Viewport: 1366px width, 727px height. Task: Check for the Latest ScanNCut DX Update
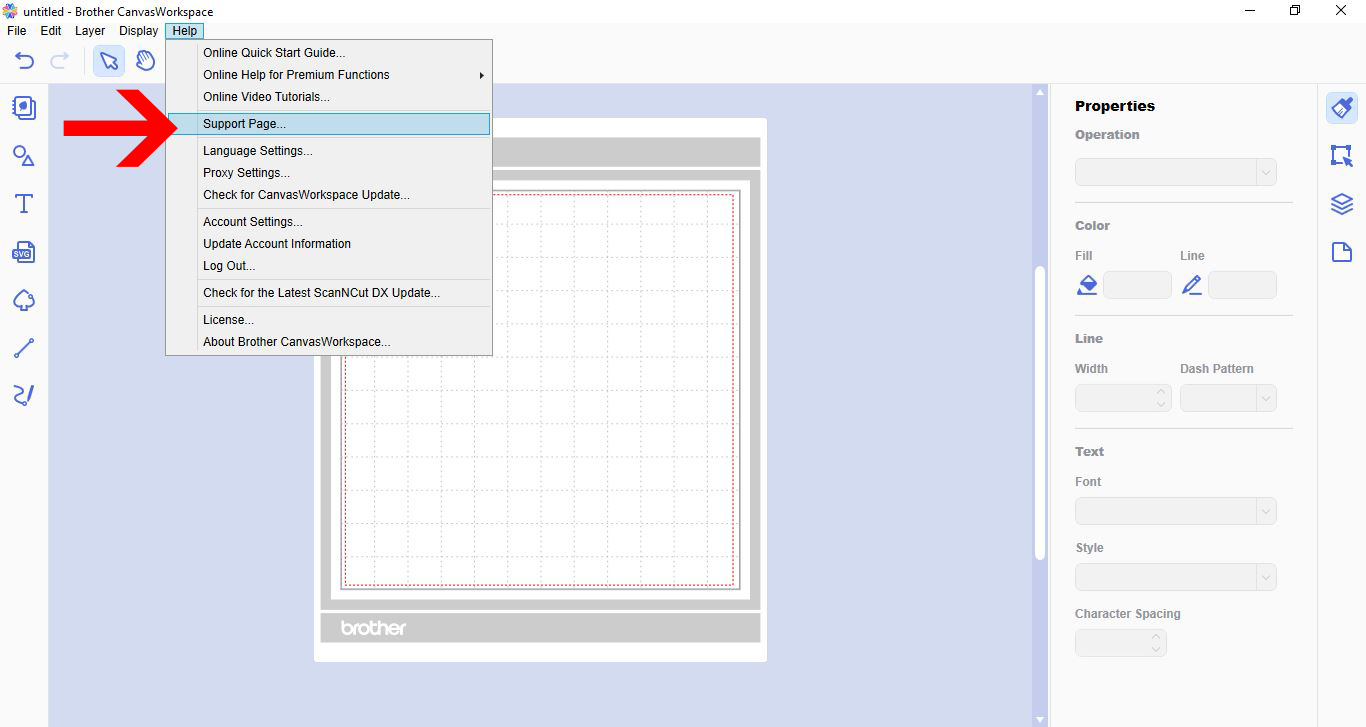[x=329, y=293]
